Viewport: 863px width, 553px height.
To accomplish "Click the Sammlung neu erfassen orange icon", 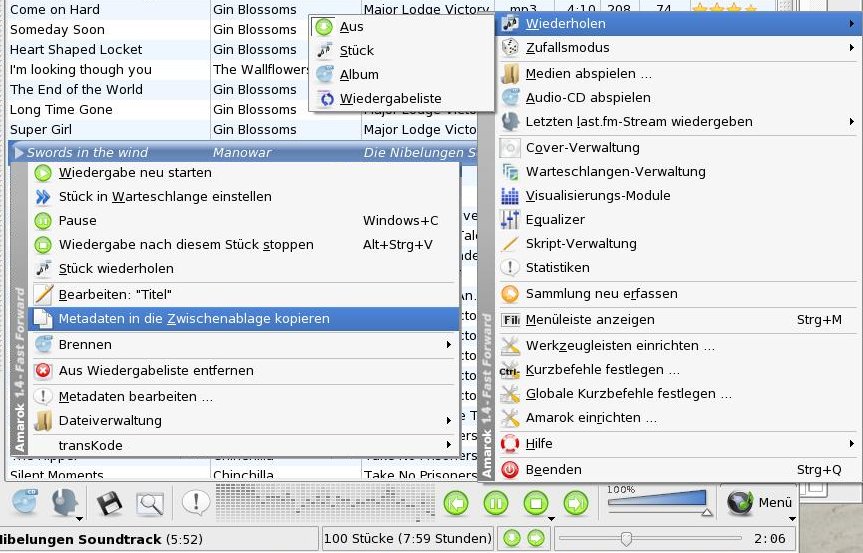I will [x=510, y=294].
